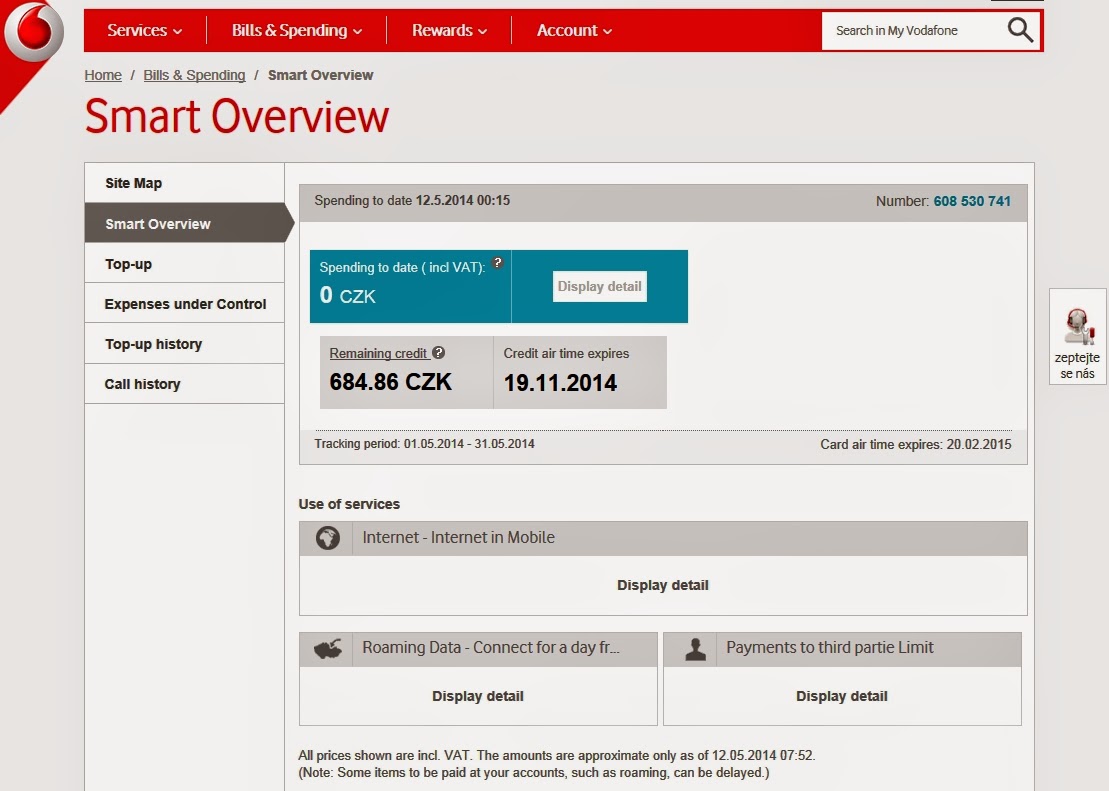The width and height of the screenshot is (1109, 791).
Task: Click the Tracking period text
Action: pyautogui.click(x=424, y=444)
